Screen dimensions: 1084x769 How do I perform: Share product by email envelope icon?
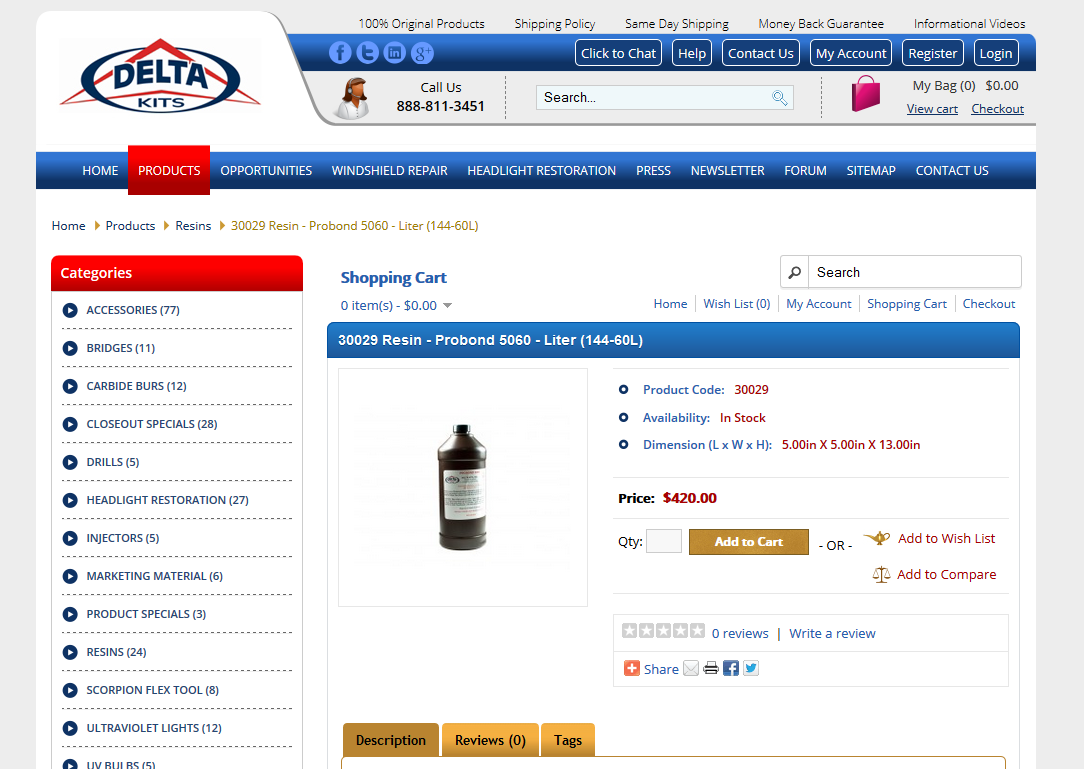click(x=691, y=668)
